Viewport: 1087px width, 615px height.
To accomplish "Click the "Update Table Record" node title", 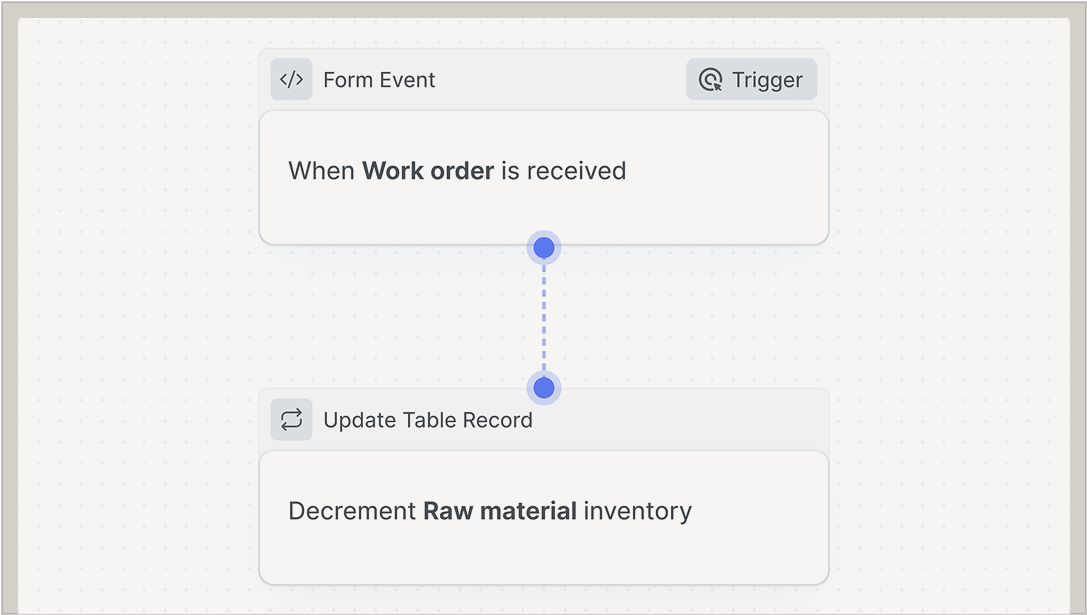I will [x=427, y=420].
